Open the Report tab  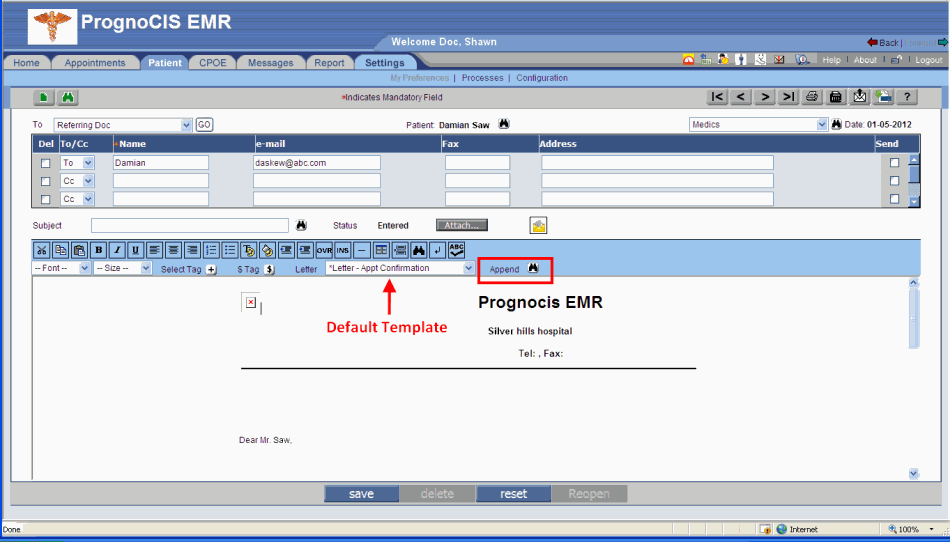pos(329,62)
